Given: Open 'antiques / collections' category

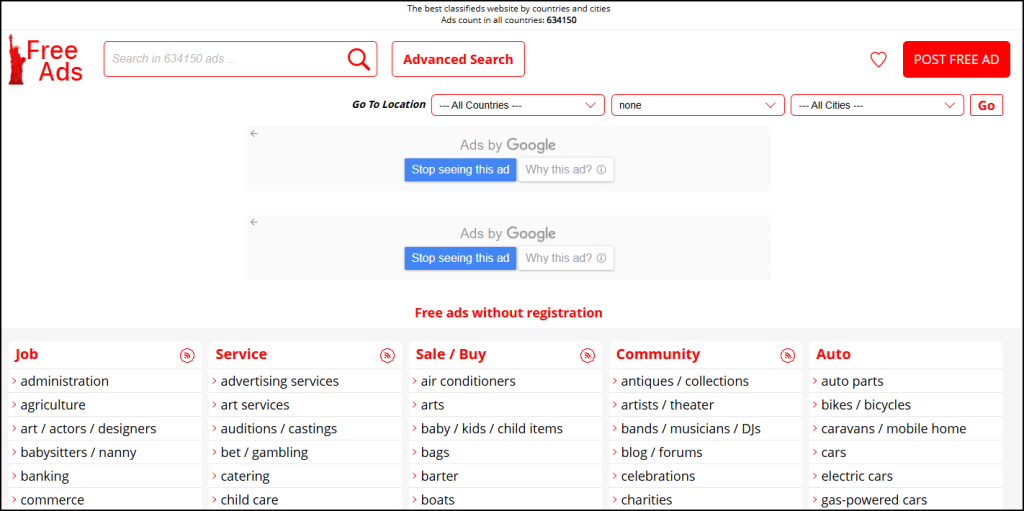Looking at the screenshot, I should [685, 381].
